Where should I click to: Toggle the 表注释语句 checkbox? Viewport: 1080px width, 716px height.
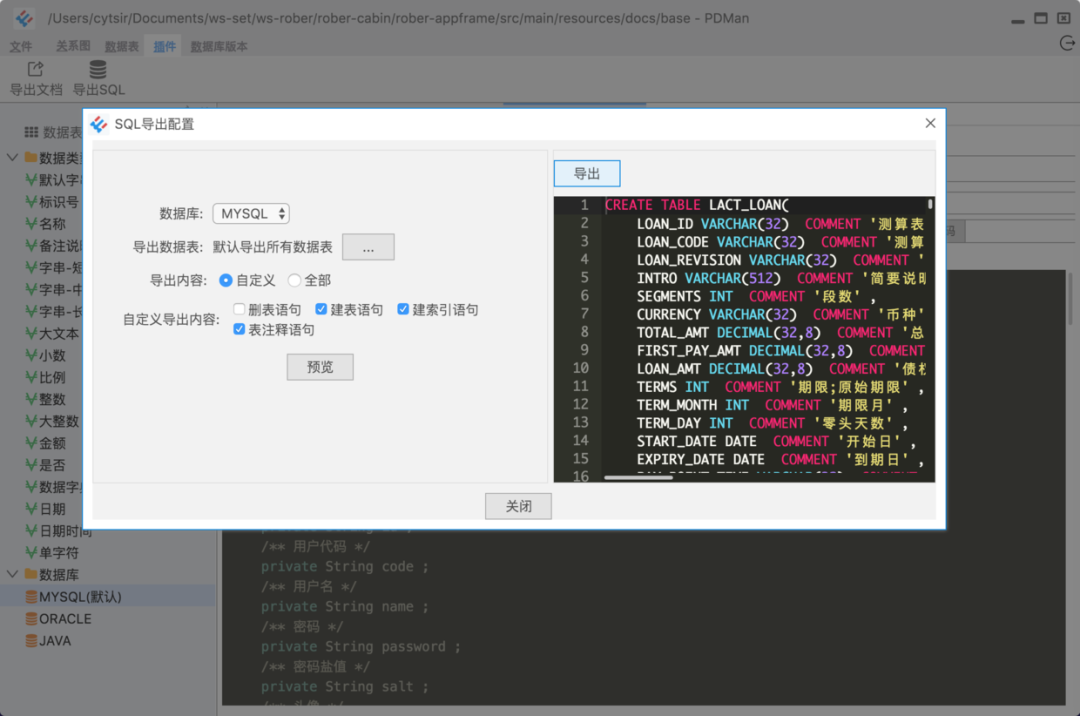coord(239,329)
